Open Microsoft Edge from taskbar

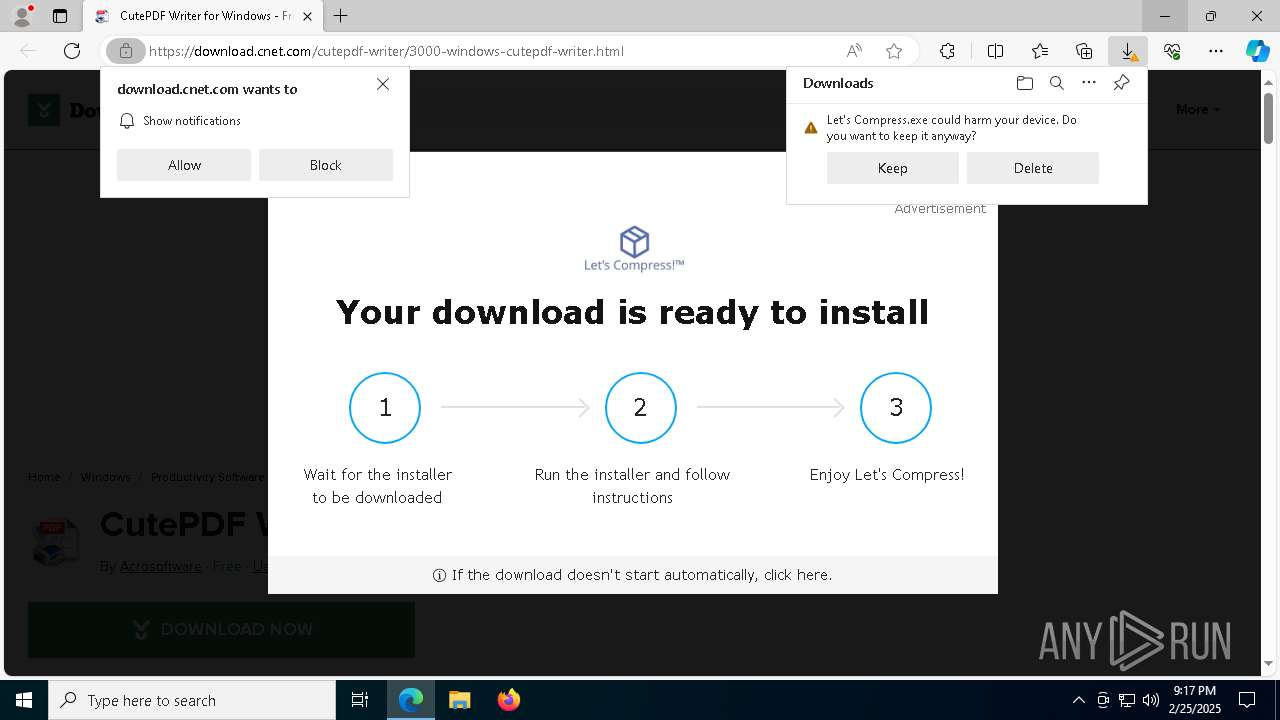point(411,700)
